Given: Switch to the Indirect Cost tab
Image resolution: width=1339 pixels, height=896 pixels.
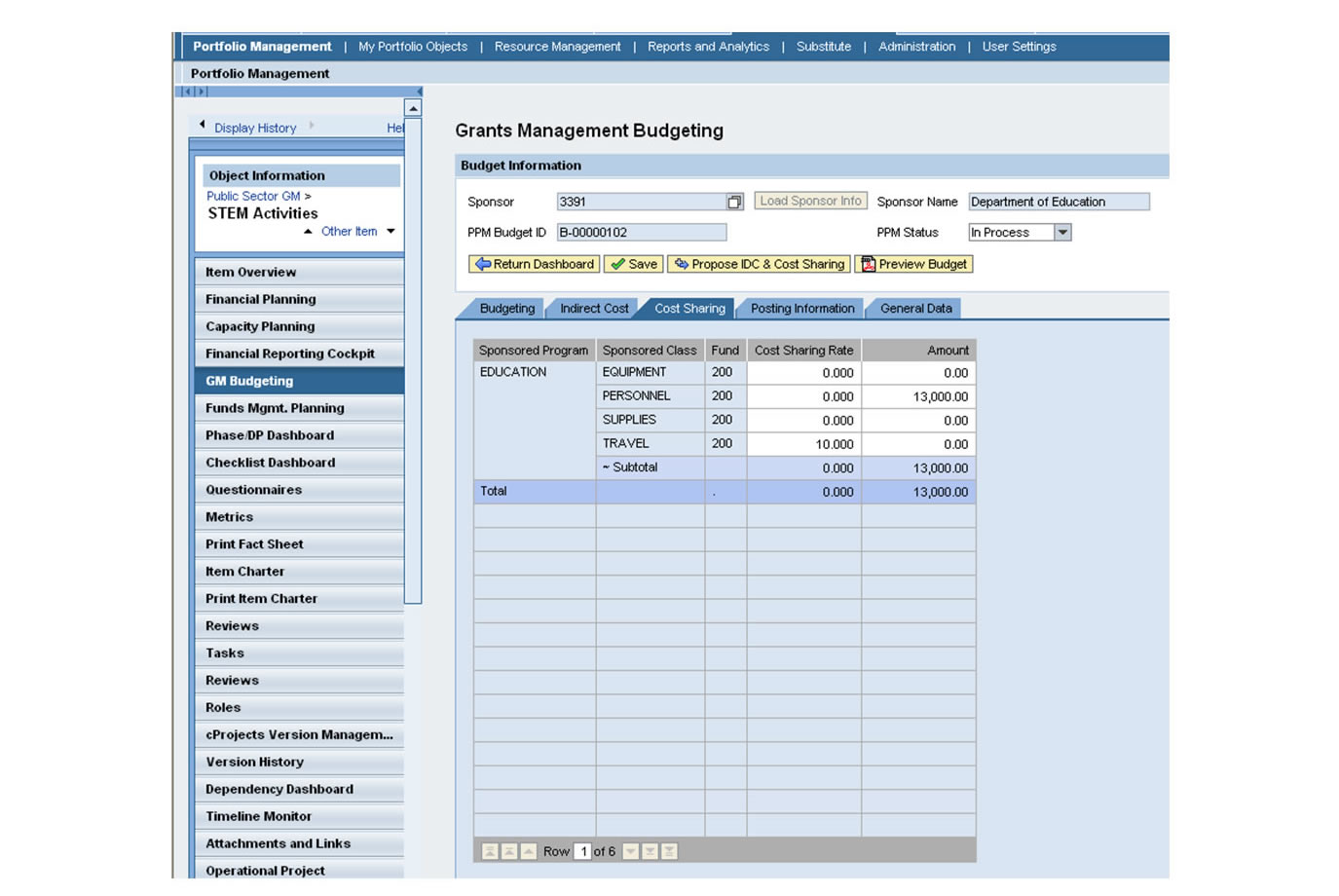Looking at the screenshot, I should [x=594, y=309].
